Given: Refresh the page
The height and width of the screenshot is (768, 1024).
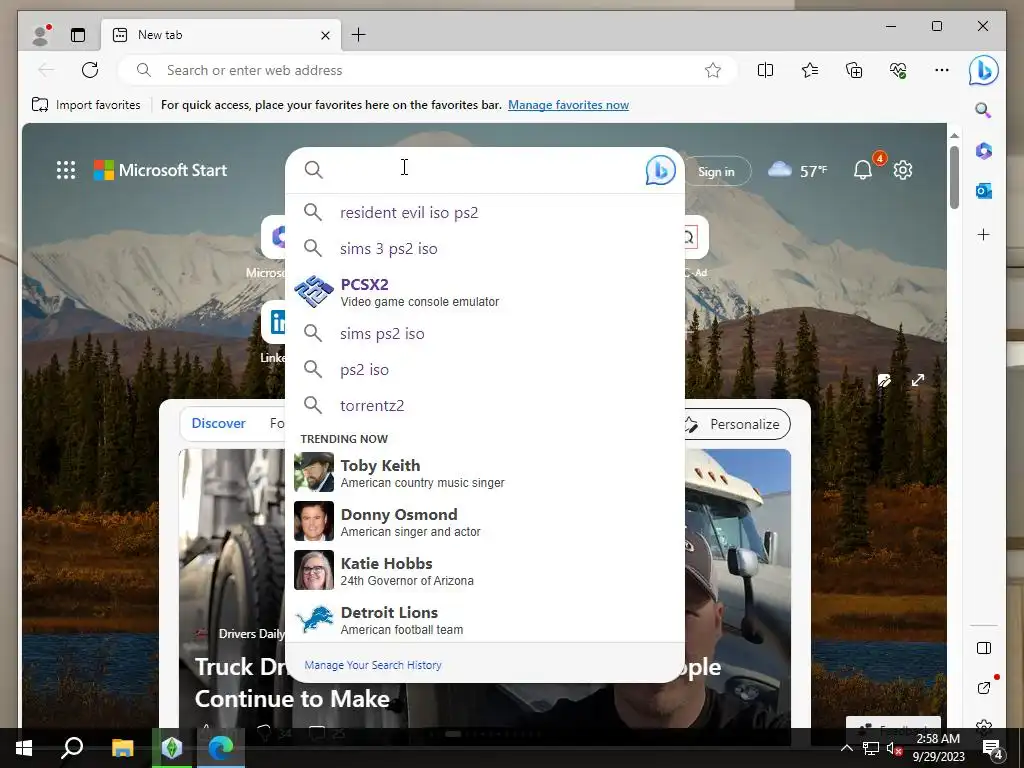Looking at the screenshot, I should click(90, 70).
